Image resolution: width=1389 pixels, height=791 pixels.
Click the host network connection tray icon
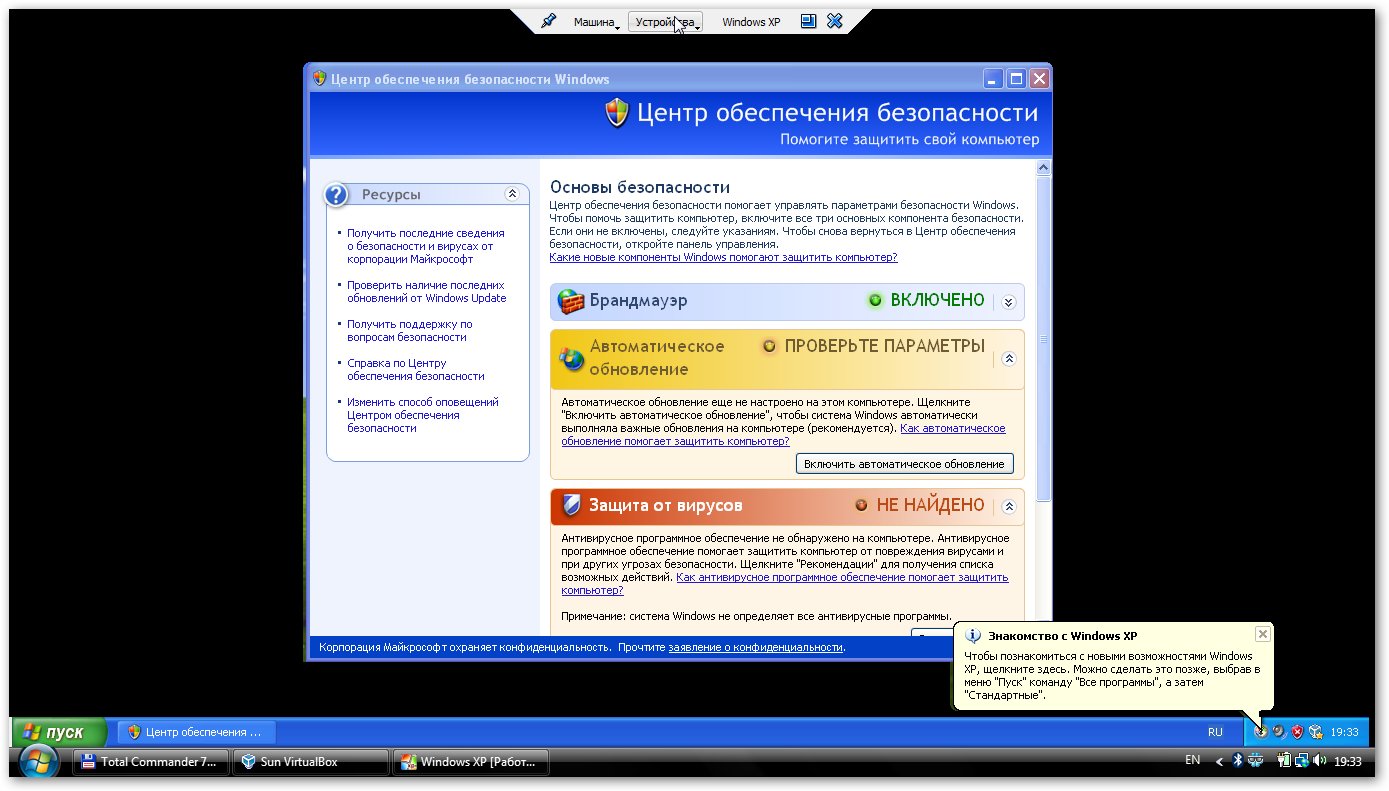[x=1300, y=761]
